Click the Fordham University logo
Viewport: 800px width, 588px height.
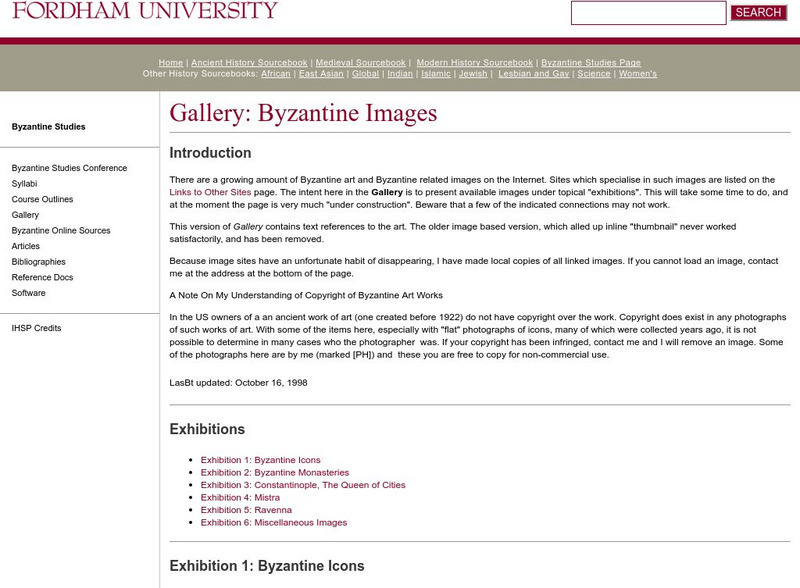click(x=140, y=12)
